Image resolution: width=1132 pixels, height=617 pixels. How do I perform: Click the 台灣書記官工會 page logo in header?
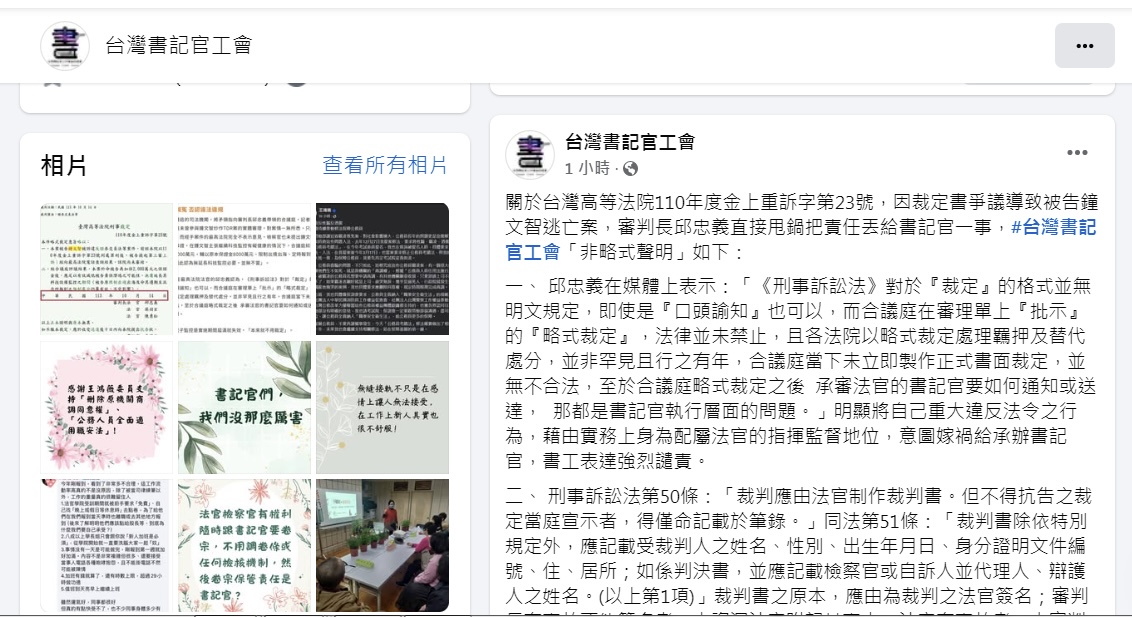[x=65, y=45]
